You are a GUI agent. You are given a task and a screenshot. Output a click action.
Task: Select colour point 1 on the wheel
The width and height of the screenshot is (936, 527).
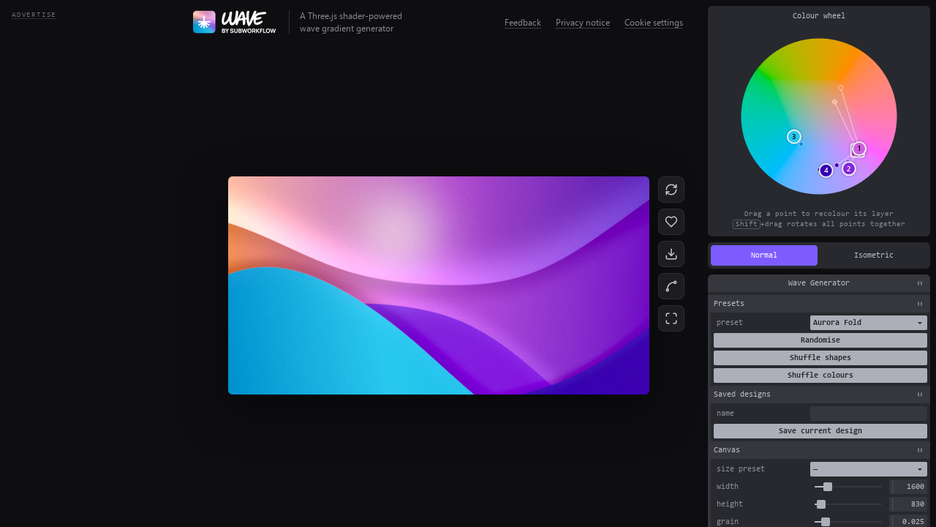pos(859,148)
